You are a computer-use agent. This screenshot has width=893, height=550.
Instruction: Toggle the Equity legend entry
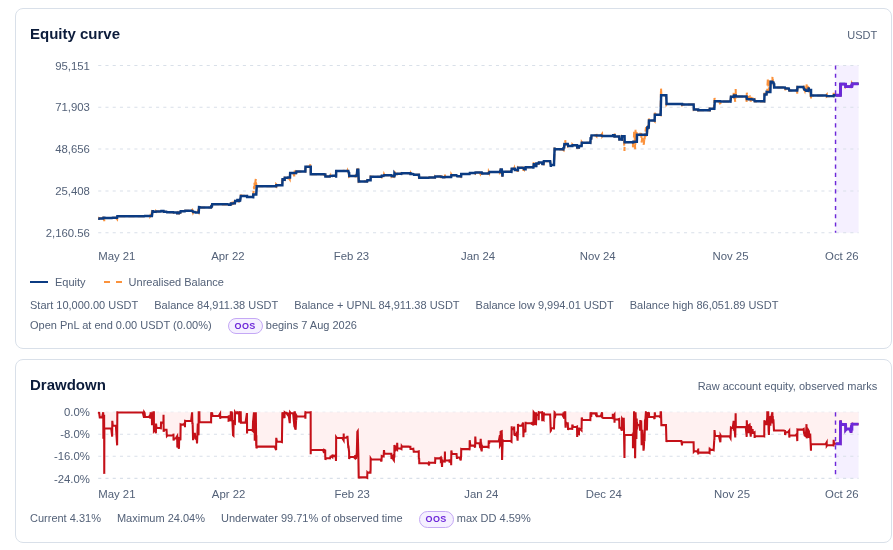[x=58, y=282]
